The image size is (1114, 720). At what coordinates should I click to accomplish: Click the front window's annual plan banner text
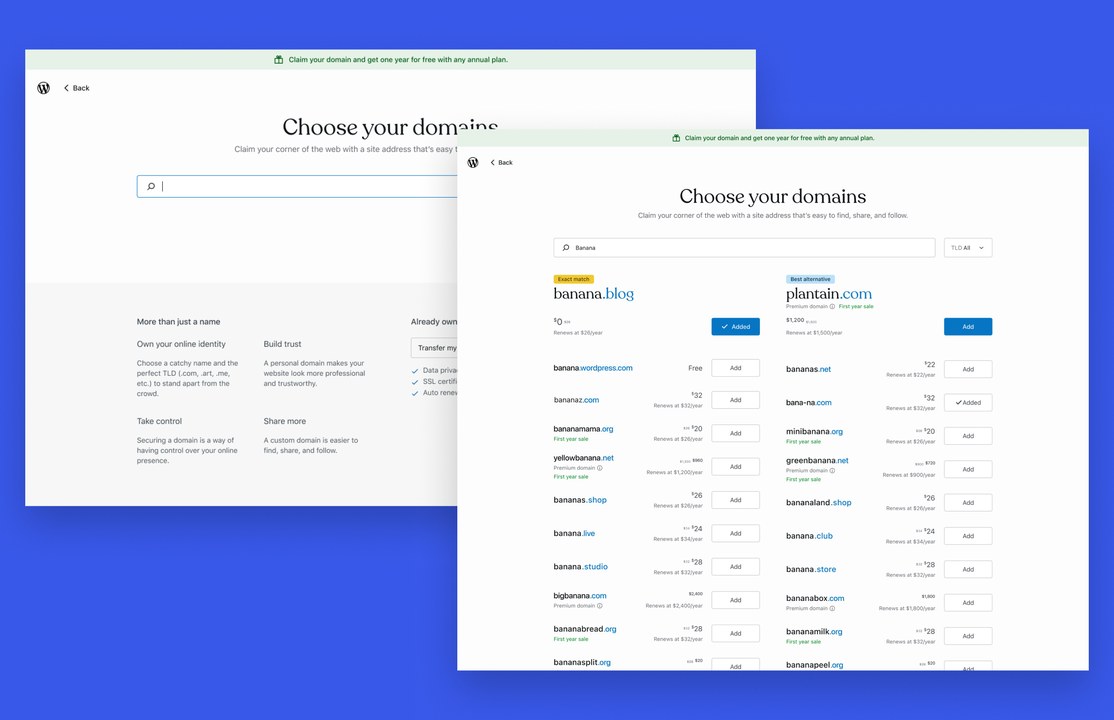point(779,139)
